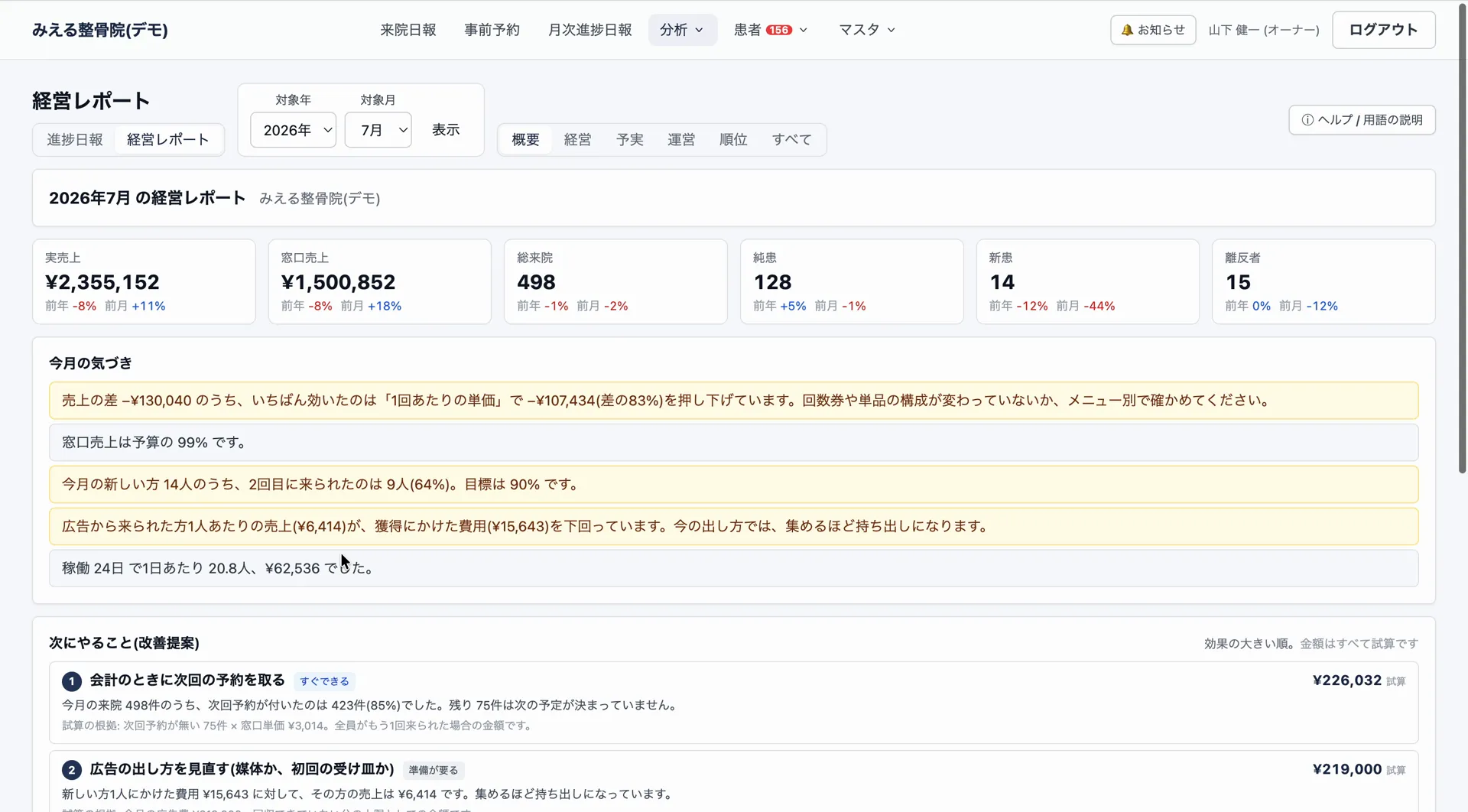Click the 新患 14 card
The width and height of the screenshot is (1468, 812).
click(x=1088, y=281)
